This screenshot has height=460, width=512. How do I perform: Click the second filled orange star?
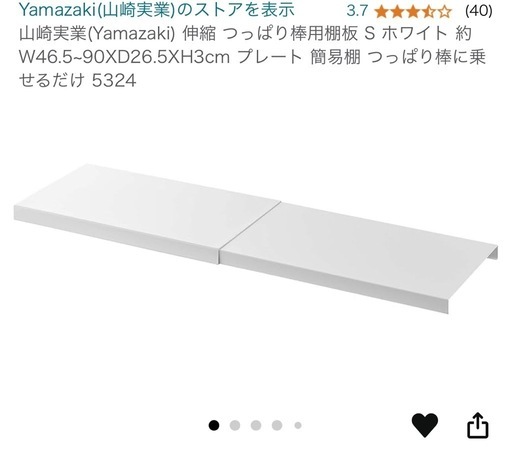point(397,12)
